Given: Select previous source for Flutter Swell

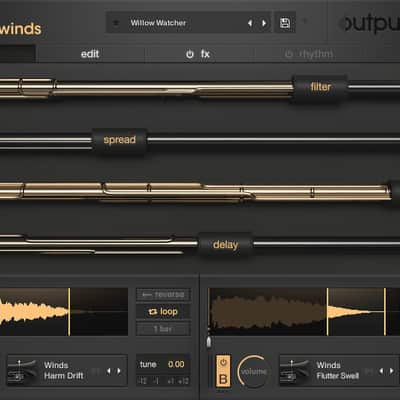Looking at the screenshot, I should coord(381,371).
